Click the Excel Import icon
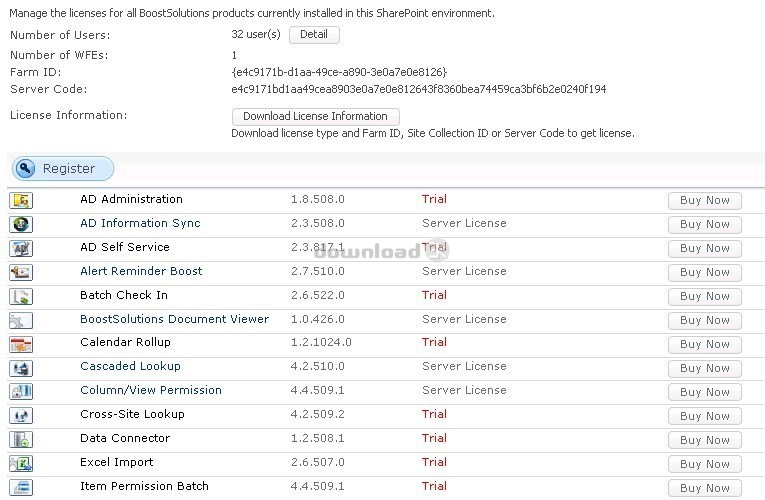The width and height of the screenshot is (765, 500). click(x=21, y=463)
